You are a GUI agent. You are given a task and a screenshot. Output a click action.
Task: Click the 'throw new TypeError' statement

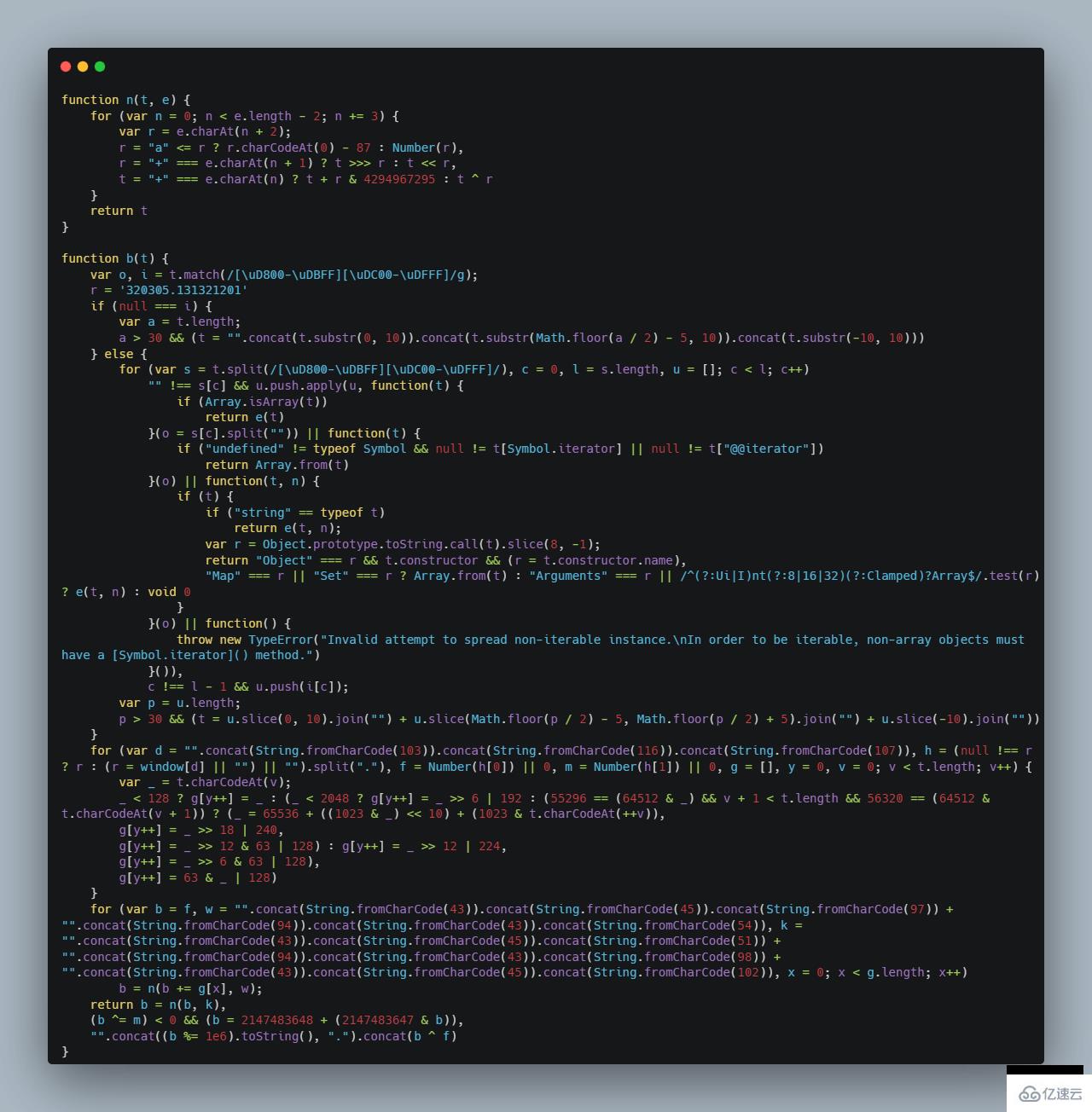(x=601, y=640)
